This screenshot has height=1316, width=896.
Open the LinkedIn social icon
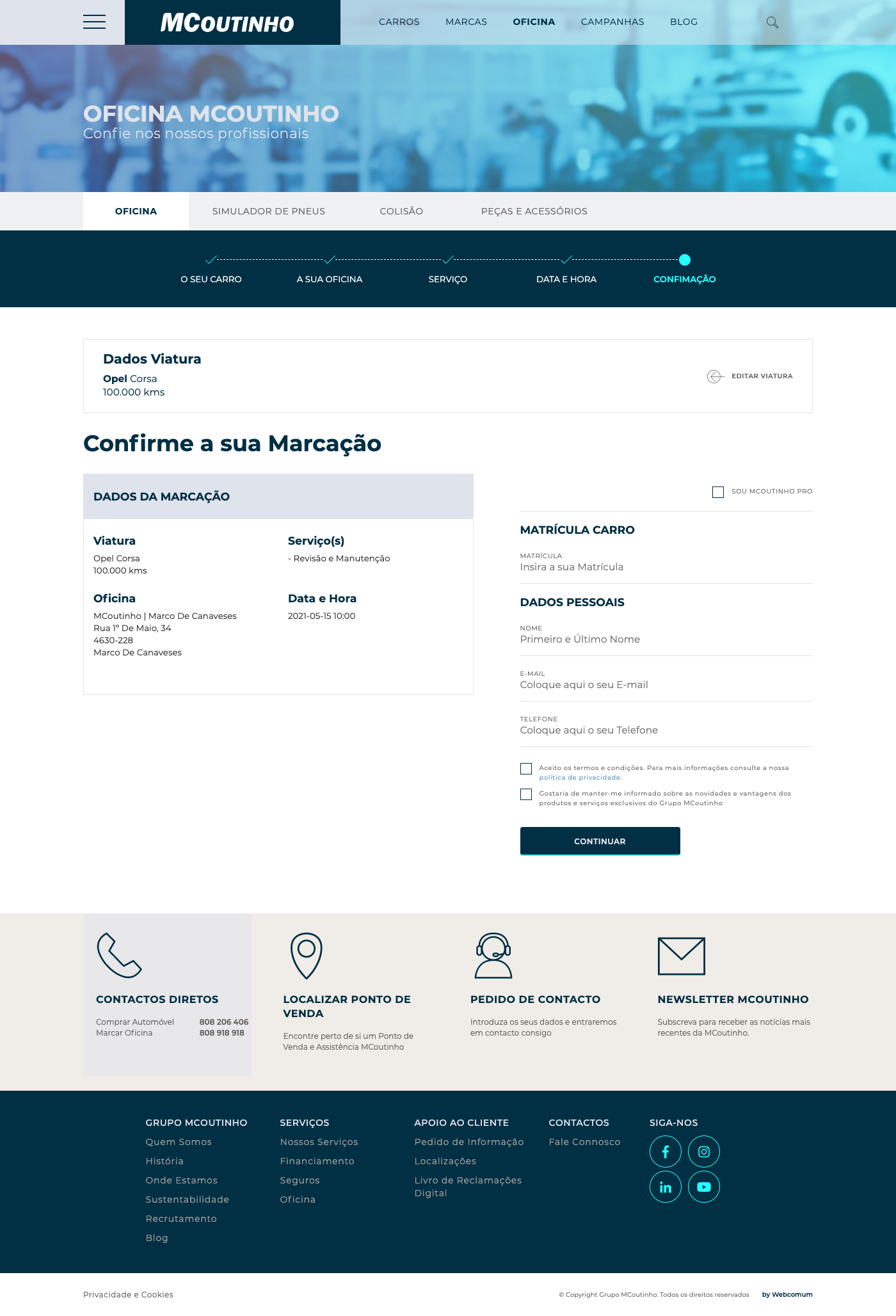click(x=665, y=1187)
